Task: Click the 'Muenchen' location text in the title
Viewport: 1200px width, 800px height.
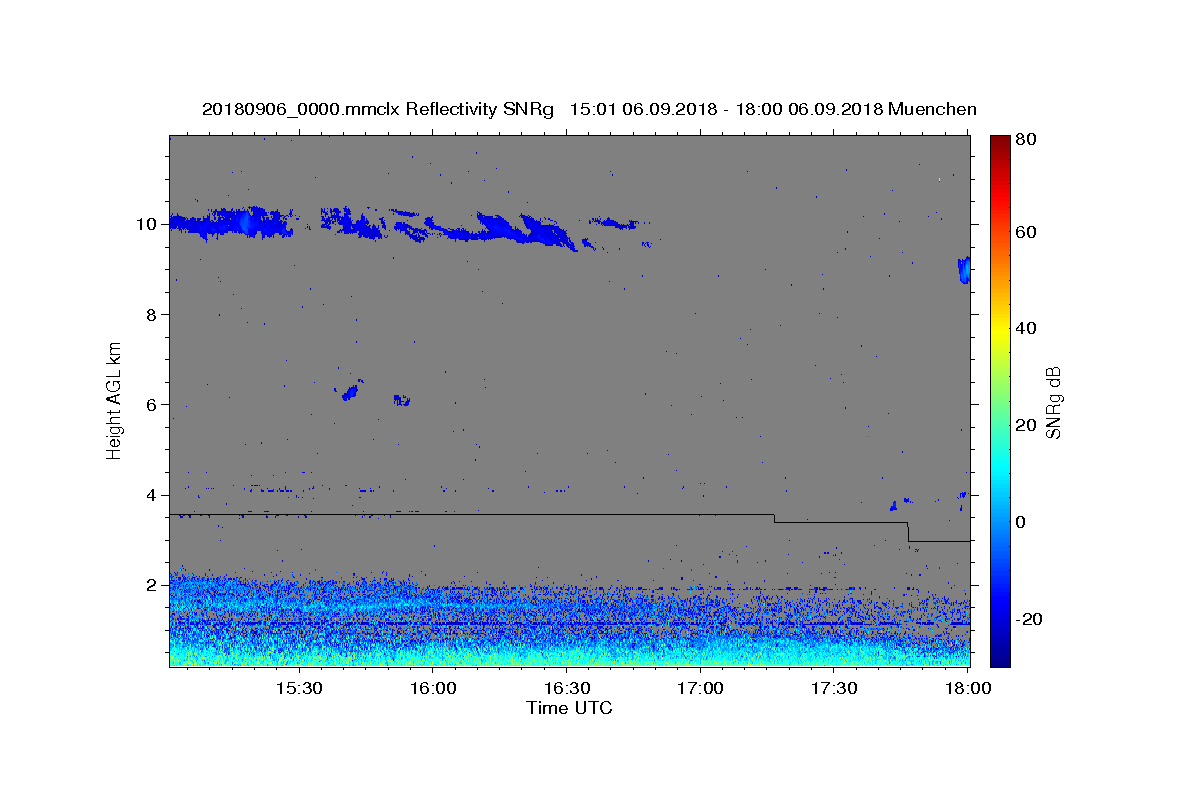Action: [932, 109]
